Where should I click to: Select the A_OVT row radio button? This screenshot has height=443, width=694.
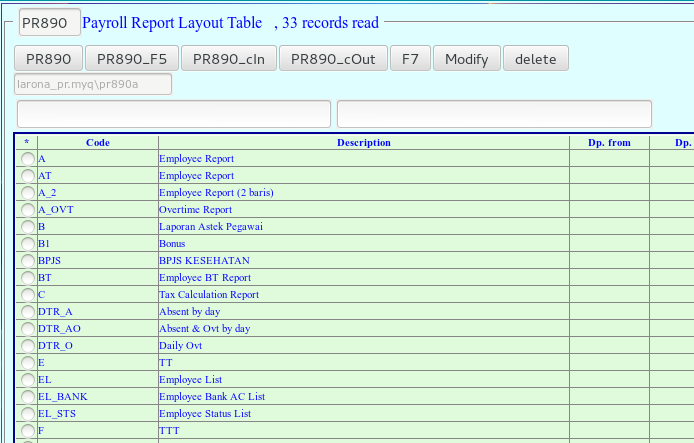pyautogui.click(x=27, y=210)
